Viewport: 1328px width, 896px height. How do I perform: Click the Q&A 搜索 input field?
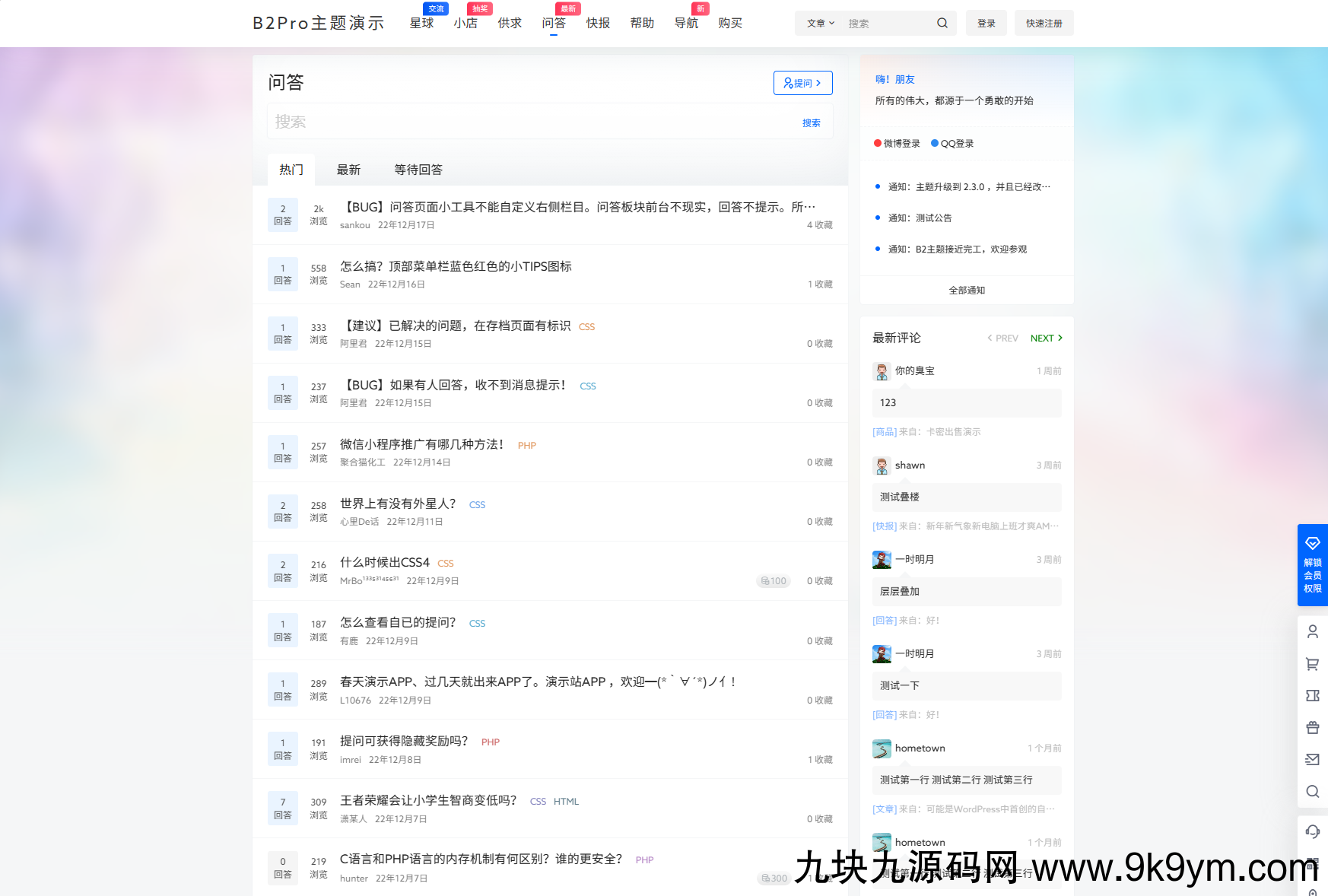point(532,122)
